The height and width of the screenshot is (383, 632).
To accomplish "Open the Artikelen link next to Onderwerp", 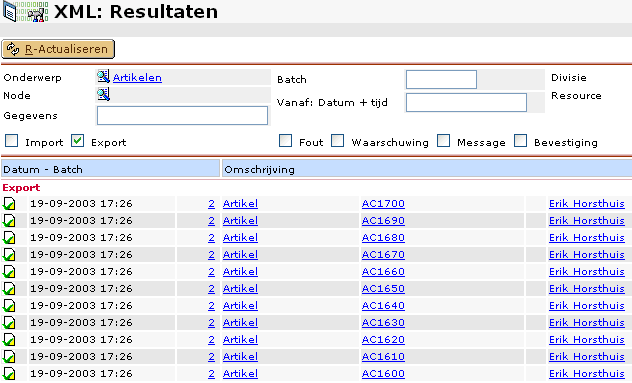I will [x=137, y=77].
